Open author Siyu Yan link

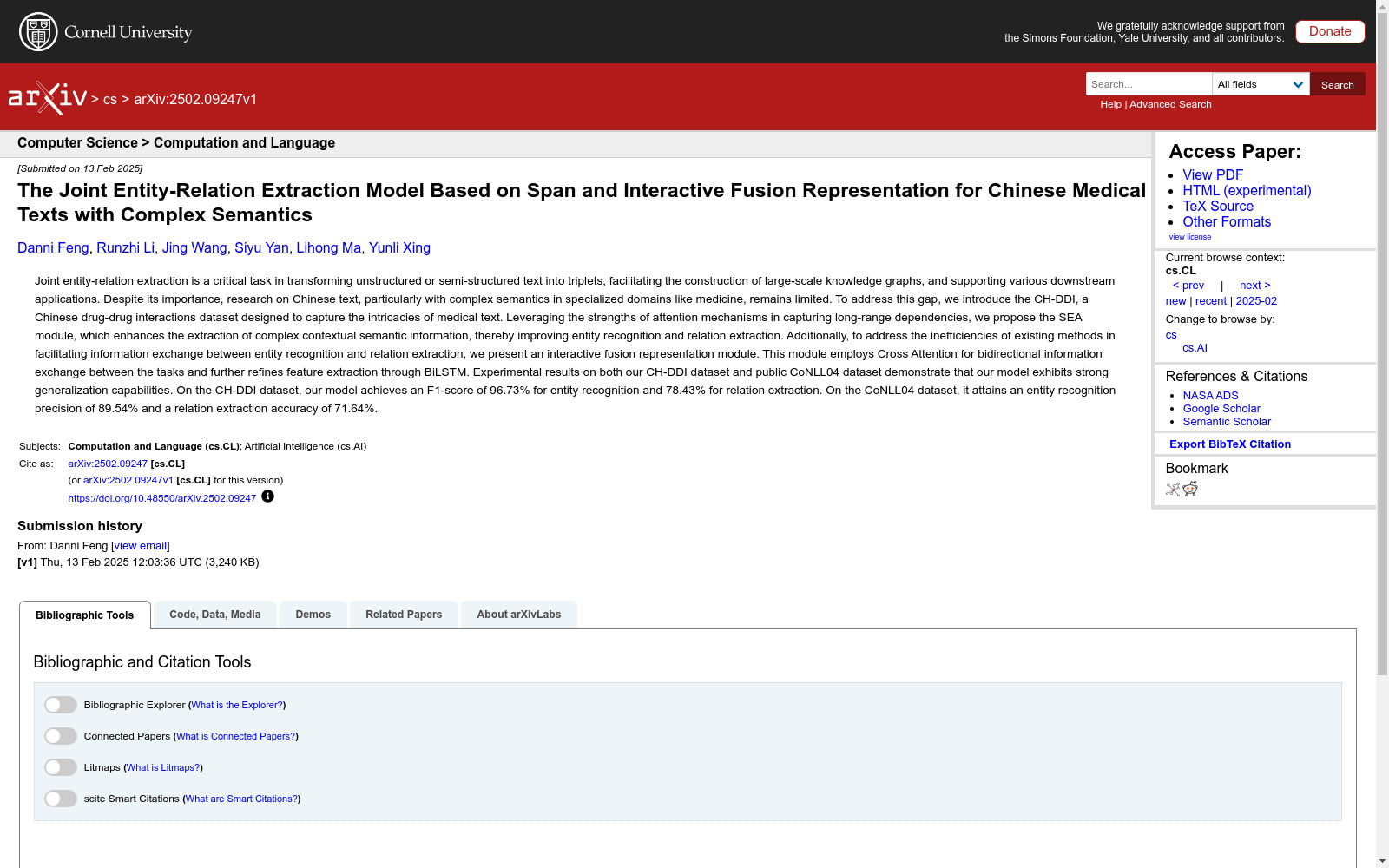tap(261, 247)
